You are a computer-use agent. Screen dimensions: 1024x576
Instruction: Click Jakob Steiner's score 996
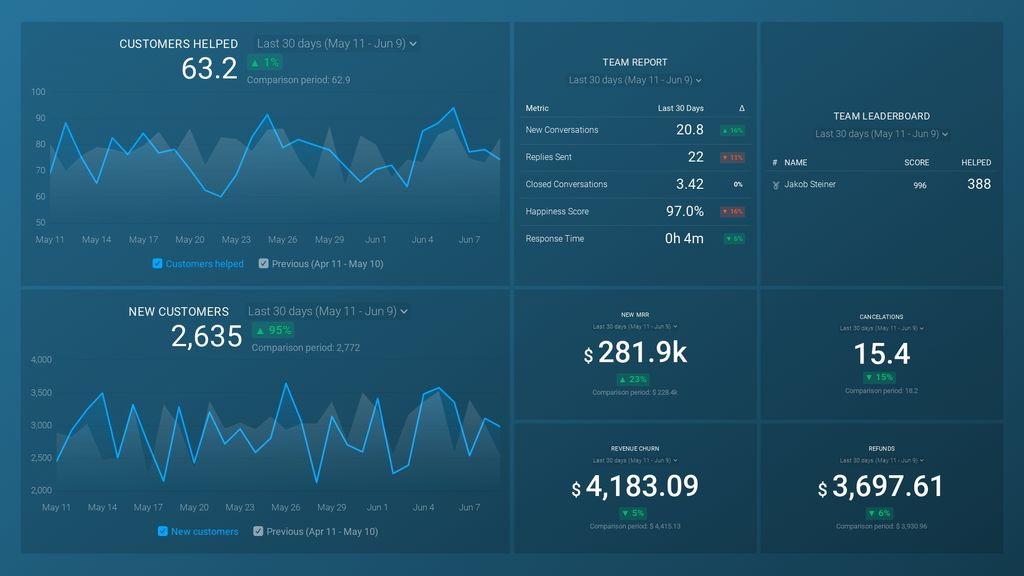(920, 185)
